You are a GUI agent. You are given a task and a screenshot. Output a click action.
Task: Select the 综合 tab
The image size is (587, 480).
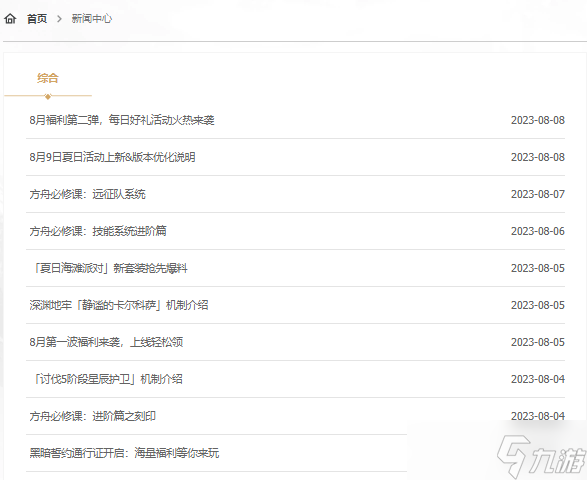(48, 78)
